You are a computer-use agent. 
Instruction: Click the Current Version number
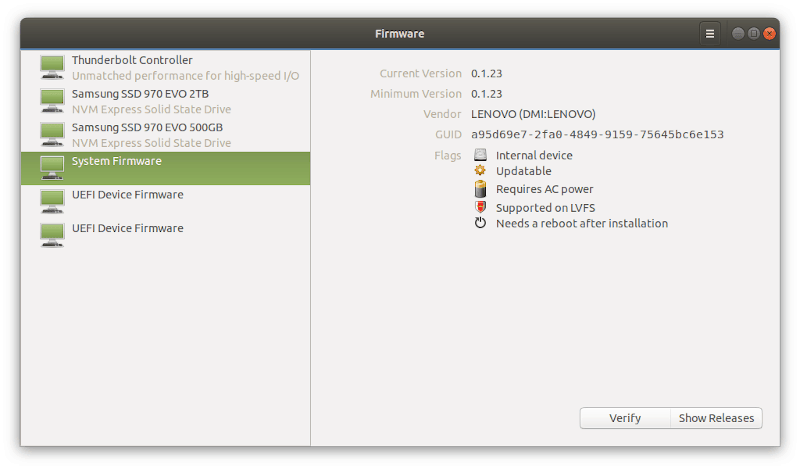487,74
